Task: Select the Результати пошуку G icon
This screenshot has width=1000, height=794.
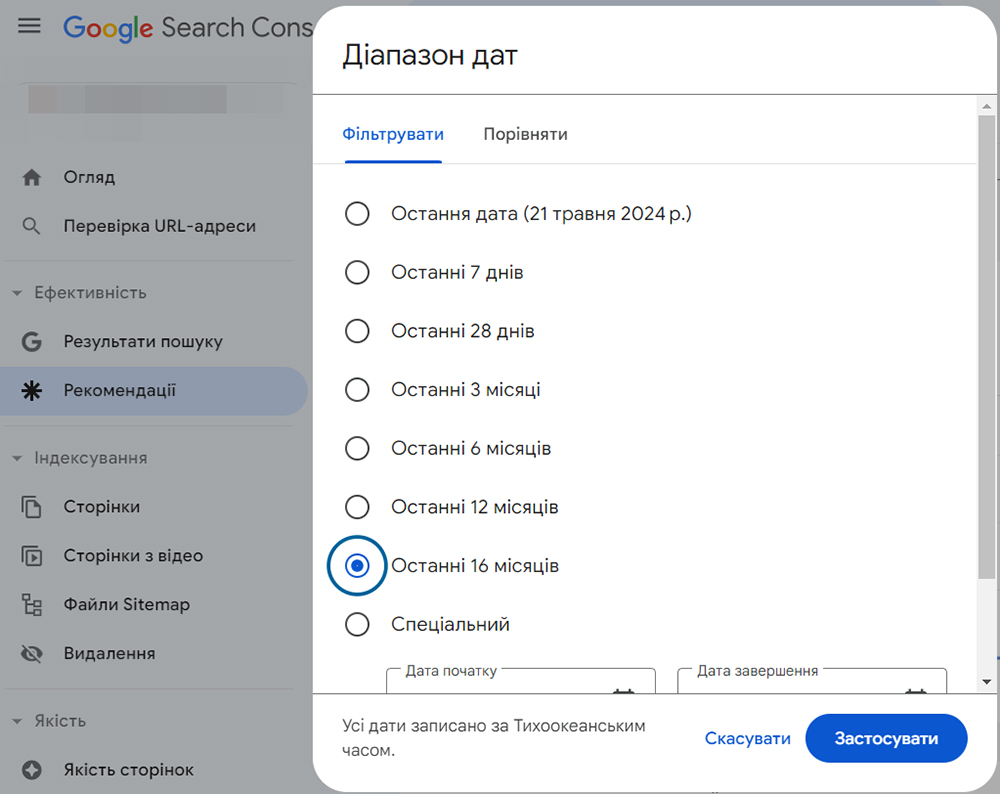Action: (x=31, y=341)
